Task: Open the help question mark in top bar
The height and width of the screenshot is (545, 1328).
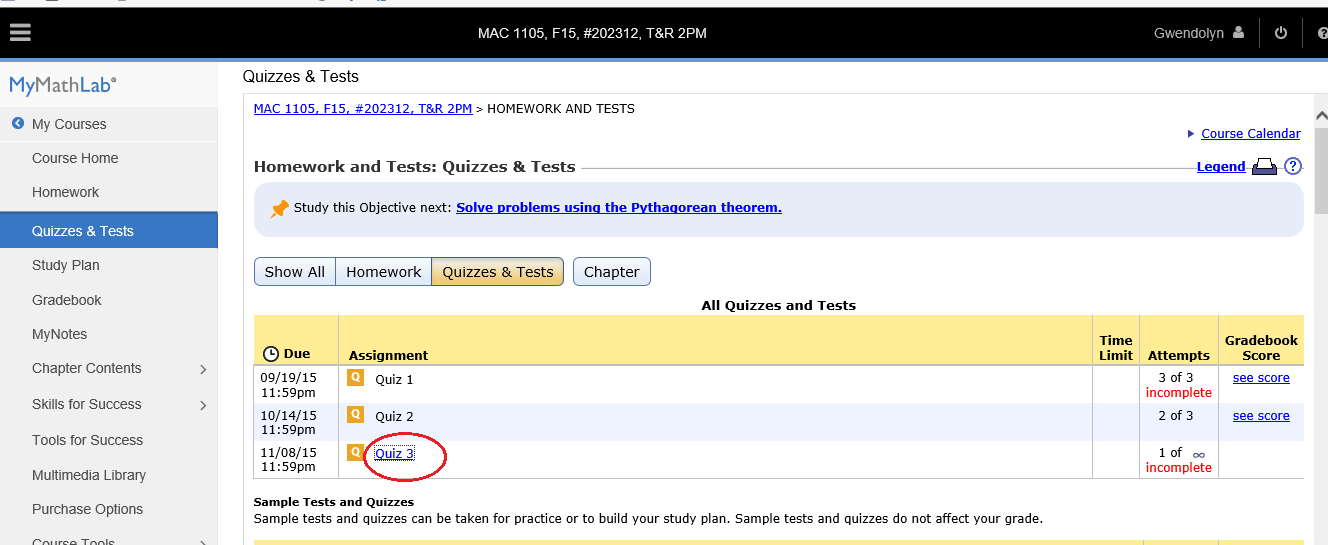Action: tap(1322, 33)
